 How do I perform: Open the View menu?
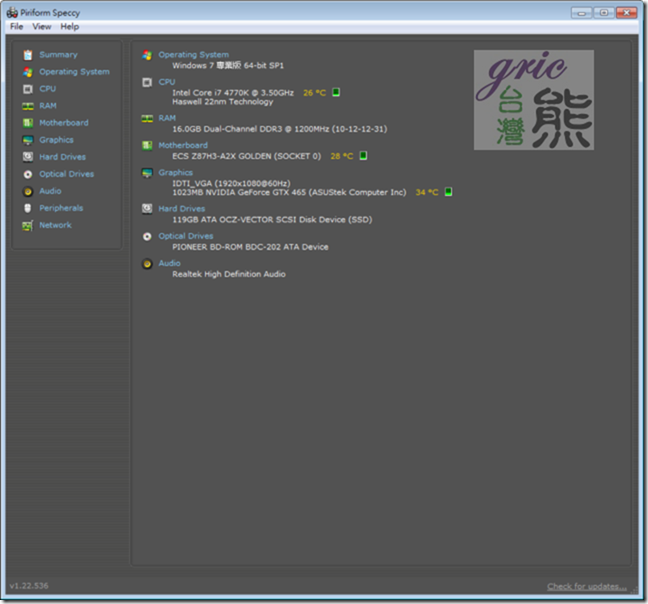(42, 26)
